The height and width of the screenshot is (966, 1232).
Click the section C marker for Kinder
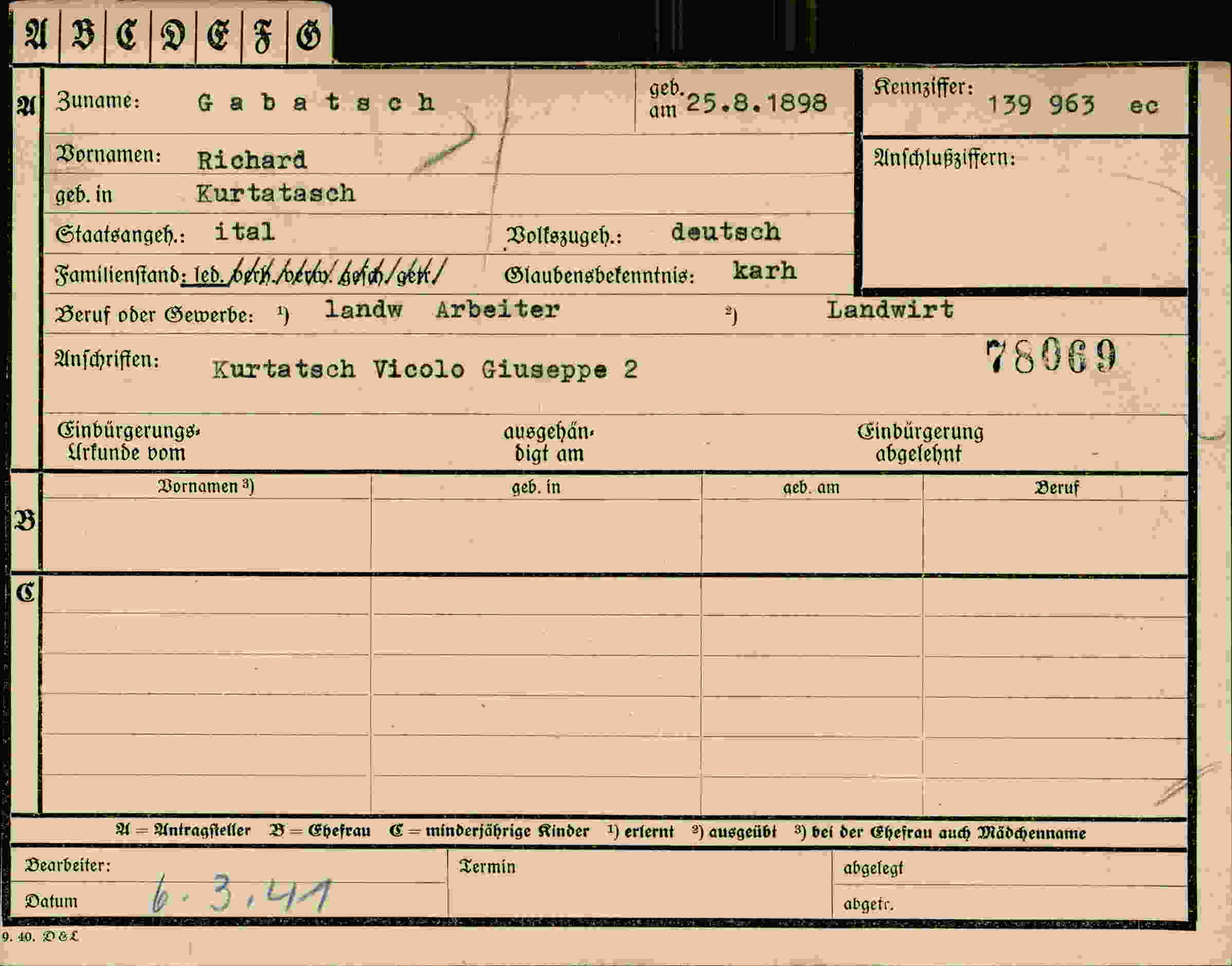tap(25, 592)
